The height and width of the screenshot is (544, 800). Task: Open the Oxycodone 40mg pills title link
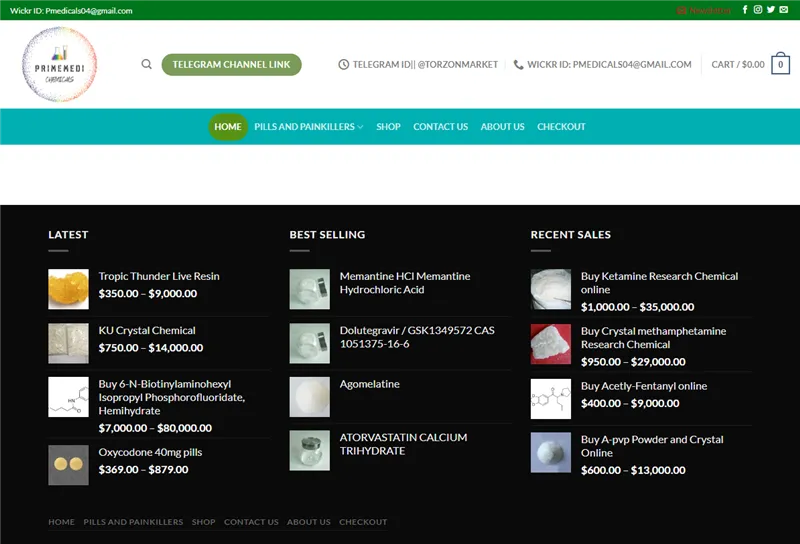pyautogui.click(x=150, y=452)
